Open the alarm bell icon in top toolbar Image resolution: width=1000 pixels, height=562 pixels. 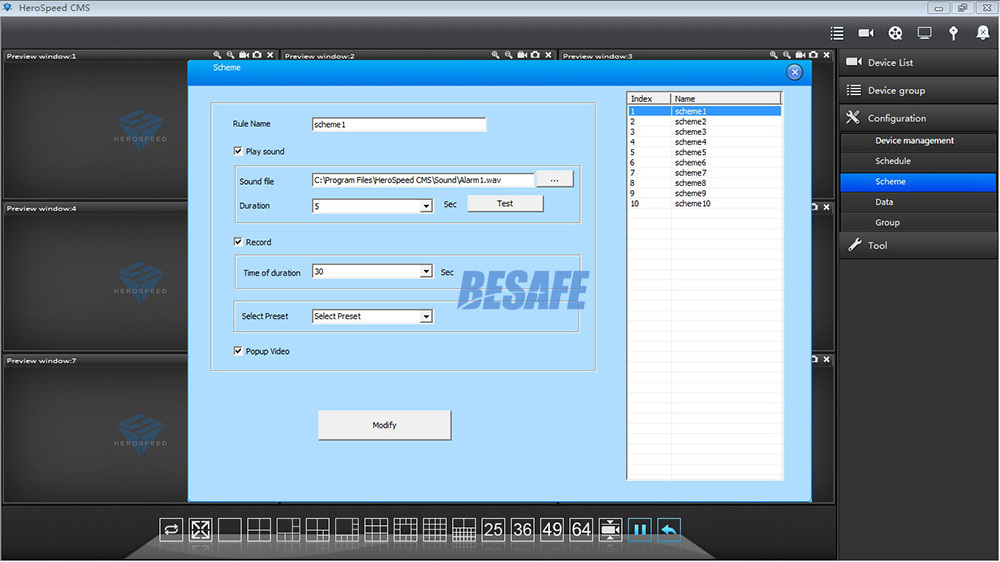point(982,33)
